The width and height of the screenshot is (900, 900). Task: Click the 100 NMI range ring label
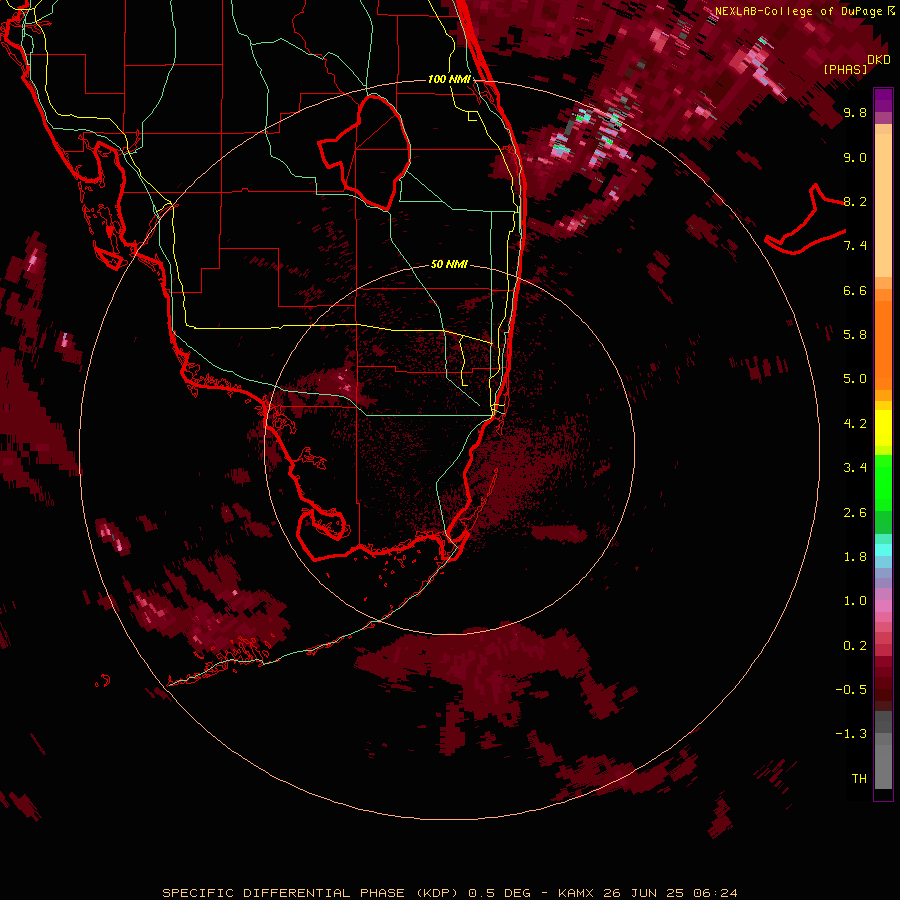(449, 79)
